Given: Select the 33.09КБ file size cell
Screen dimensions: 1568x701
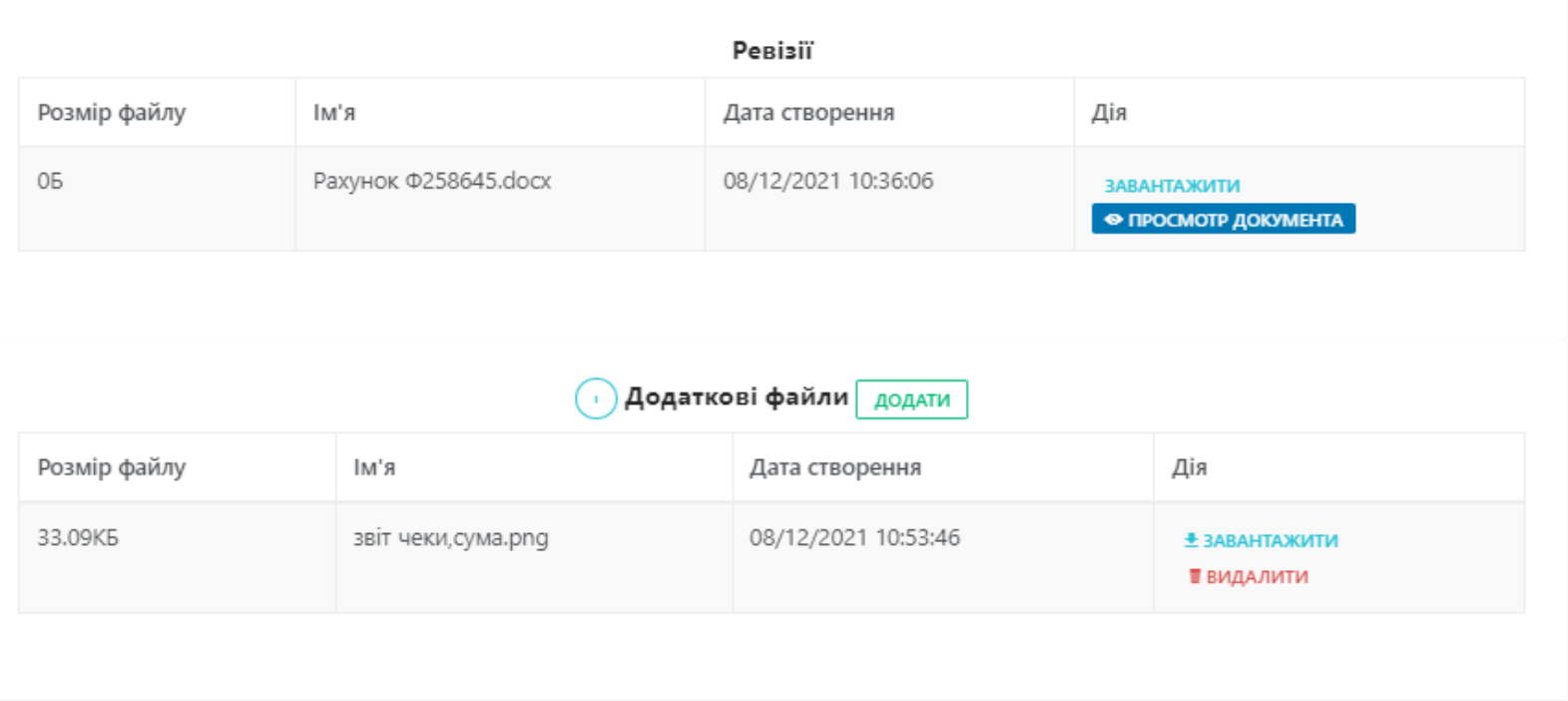Looking at the screenshot, I should (x=78, y=537).
